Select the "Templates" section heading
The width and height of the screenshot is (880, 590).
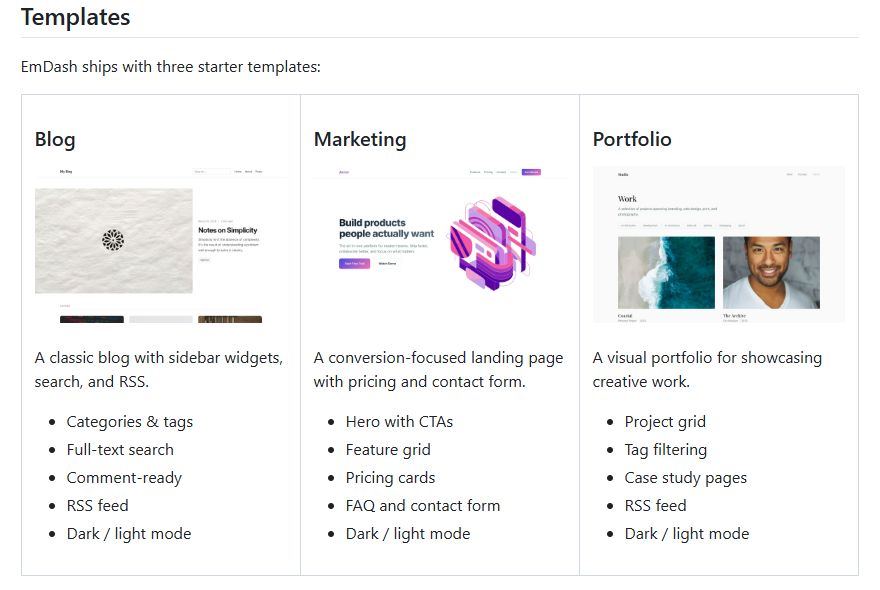[75, 17]
